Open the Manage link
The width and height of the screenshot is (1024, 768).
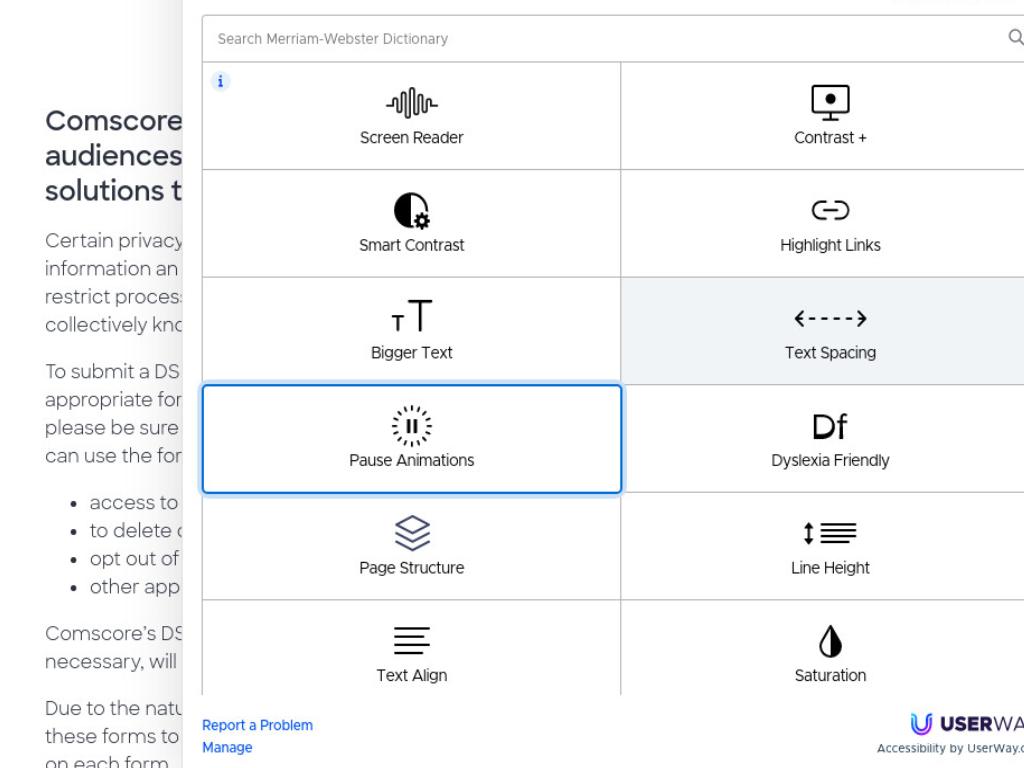[227, 747]
